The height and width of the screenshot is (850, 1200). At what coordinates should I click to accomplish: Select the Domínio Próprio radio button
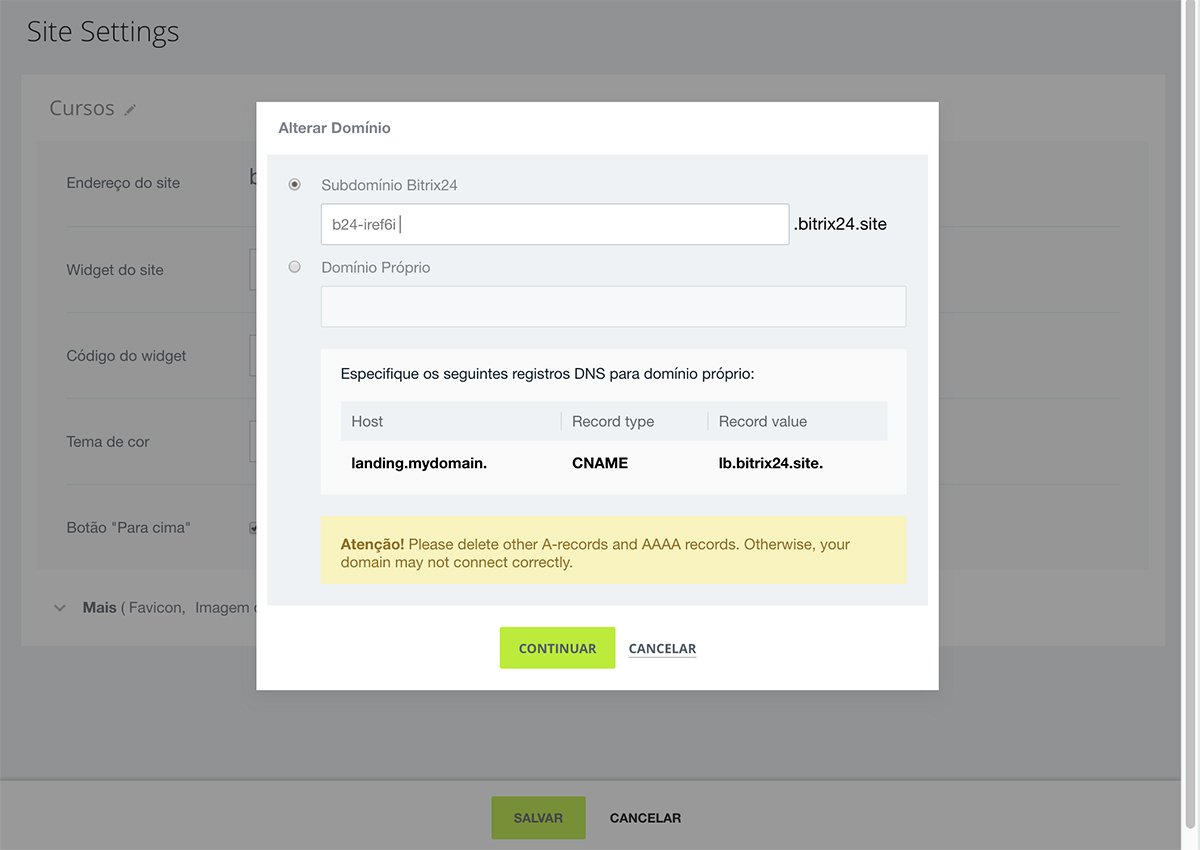294,267
